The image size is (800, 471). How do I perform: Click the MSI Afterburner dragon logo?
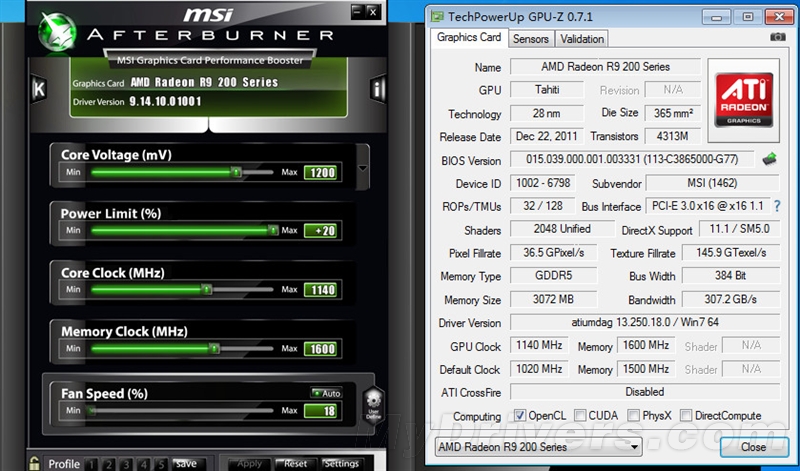[x=57, y=32]
